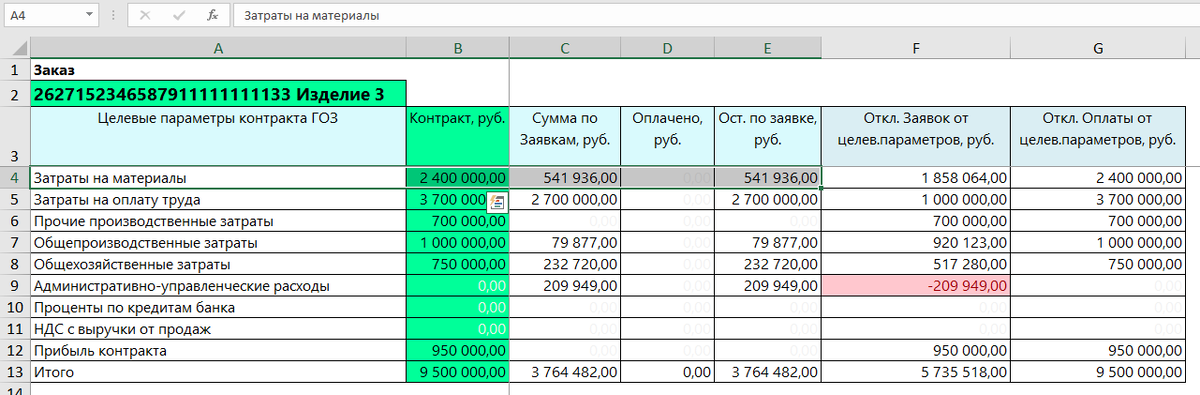The image size is (1200, 395).
Task: Click the Cancel entry X icon
Action: coord(146,16)
